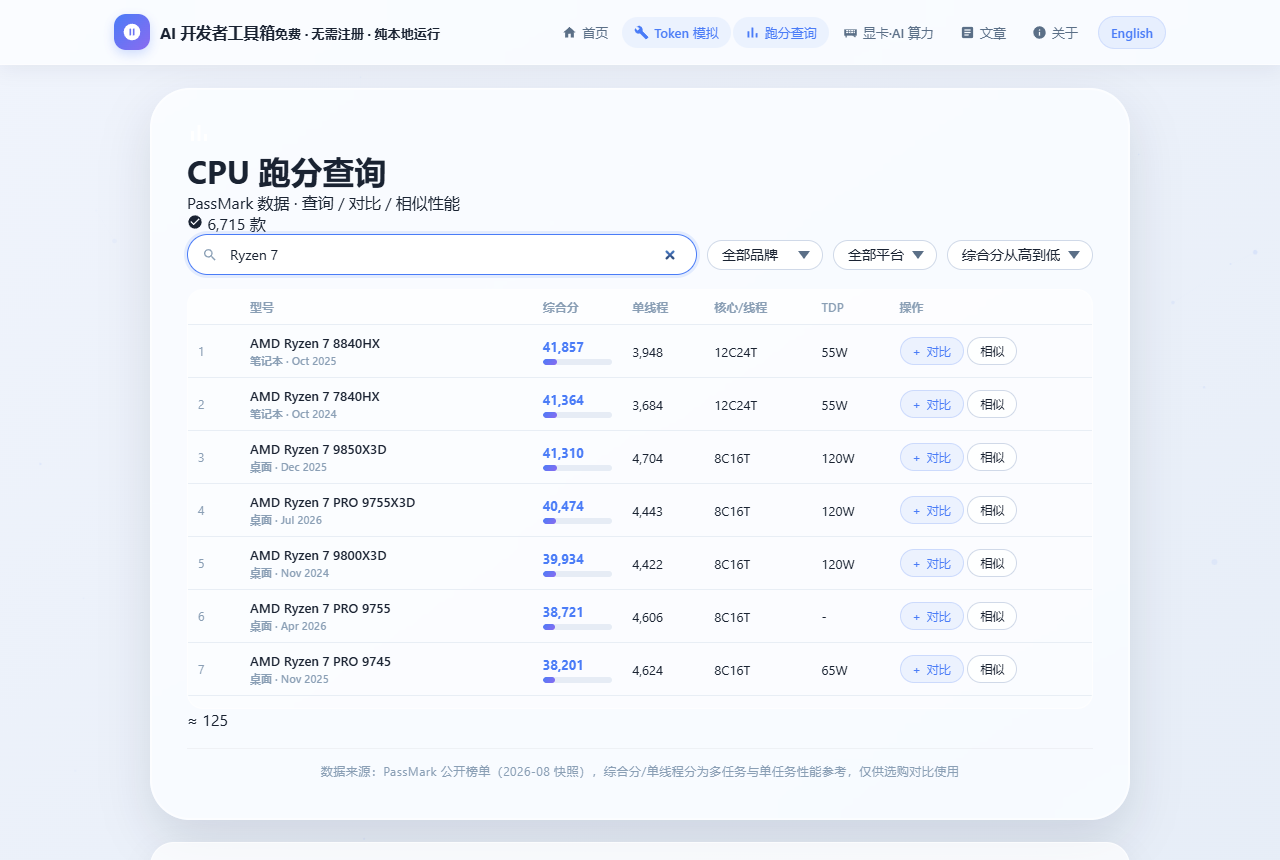
Task: Click the home icon beside 首页
Action: tap(569, 33)
